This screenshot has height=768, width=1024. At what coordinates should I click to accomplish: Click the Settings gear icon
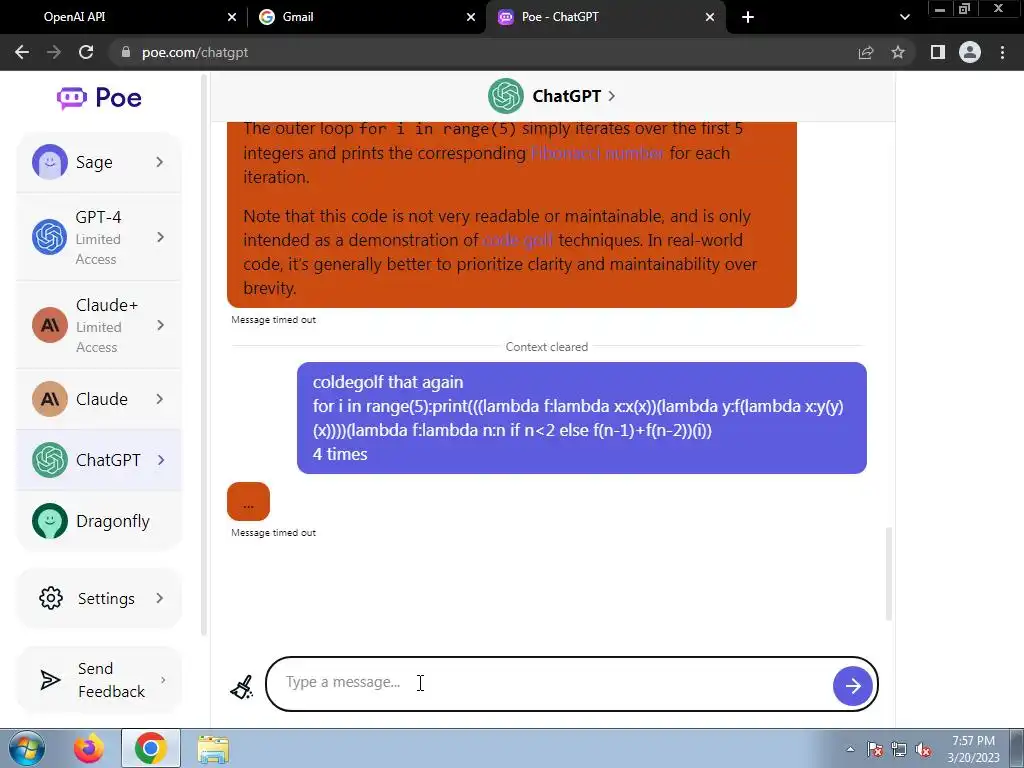(51, 598)
